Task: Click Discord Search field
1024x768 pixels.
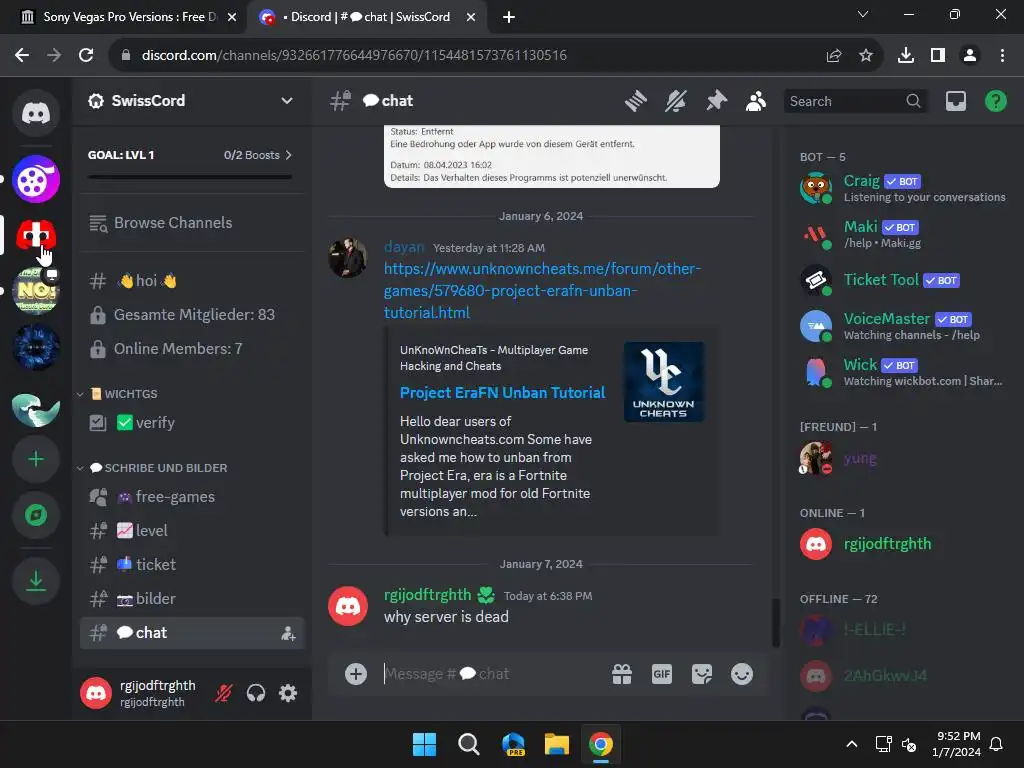Action: point(856,101)
